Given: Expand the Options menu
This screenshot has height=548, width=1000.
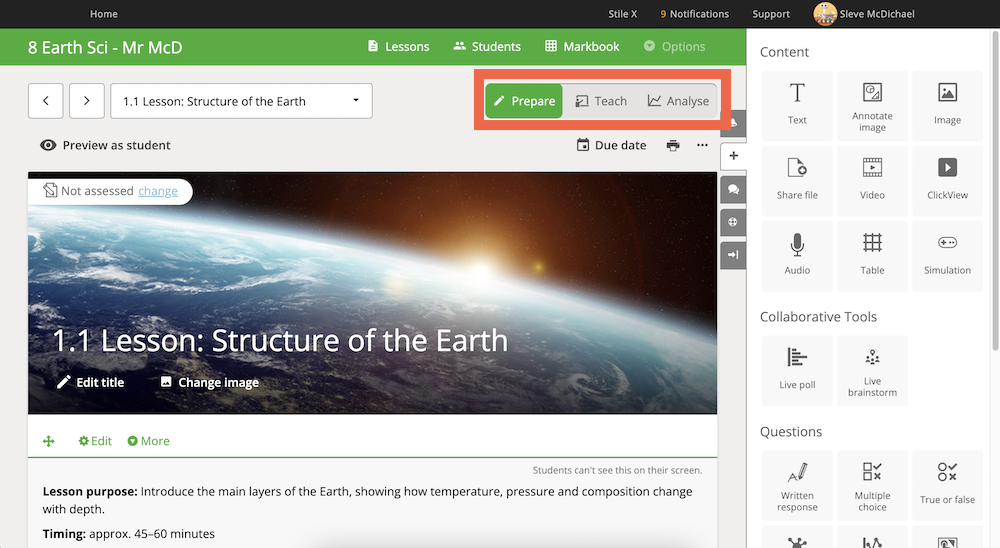Looking at the screenshot, I should point(675,47).
